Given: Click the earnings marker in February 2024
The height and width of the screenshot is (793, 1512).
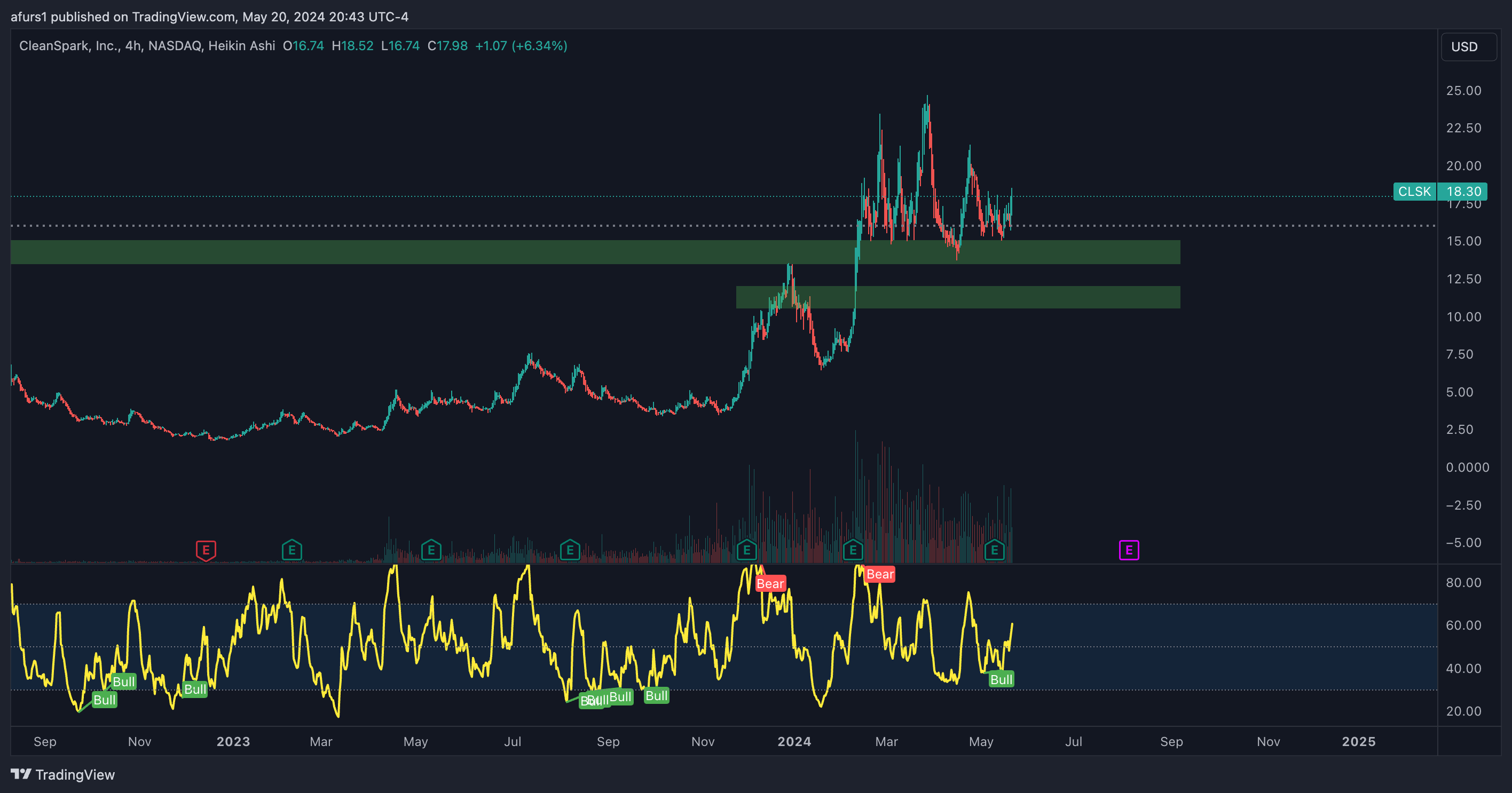Looking at the screenshot, I should point(853,550).
